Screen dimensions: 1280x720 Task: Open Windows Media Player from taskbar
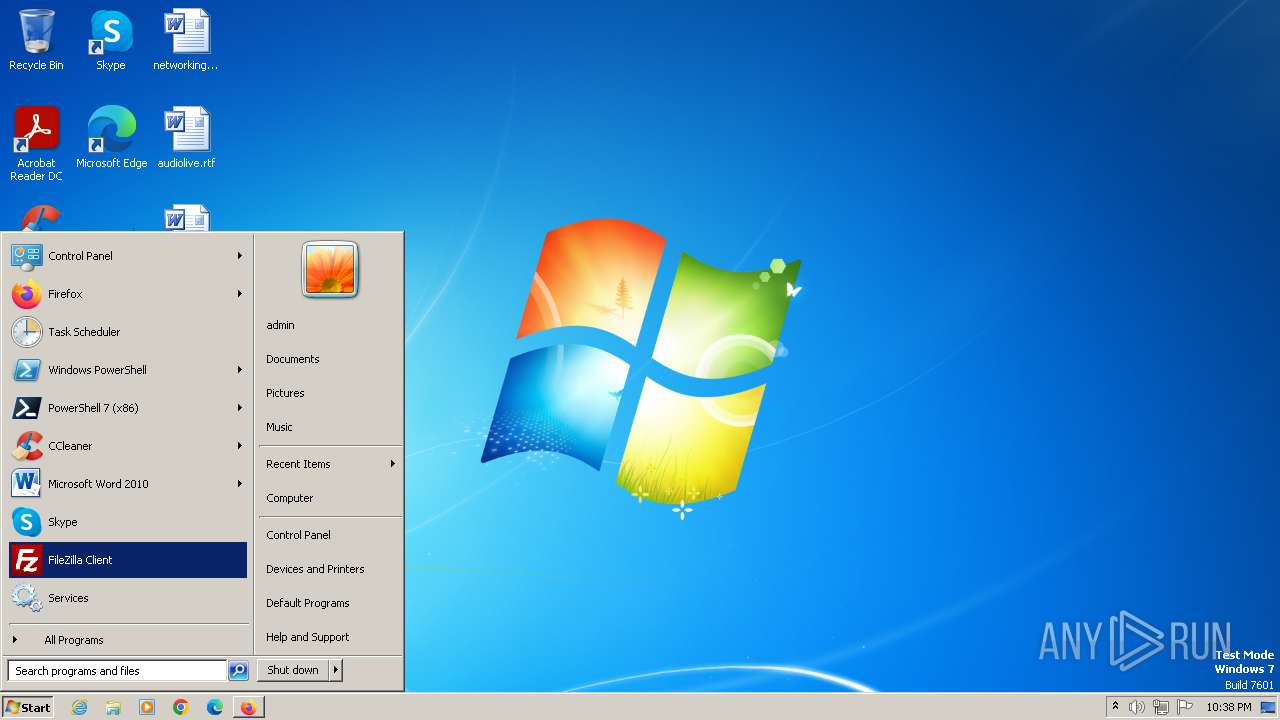click(147, 707)
